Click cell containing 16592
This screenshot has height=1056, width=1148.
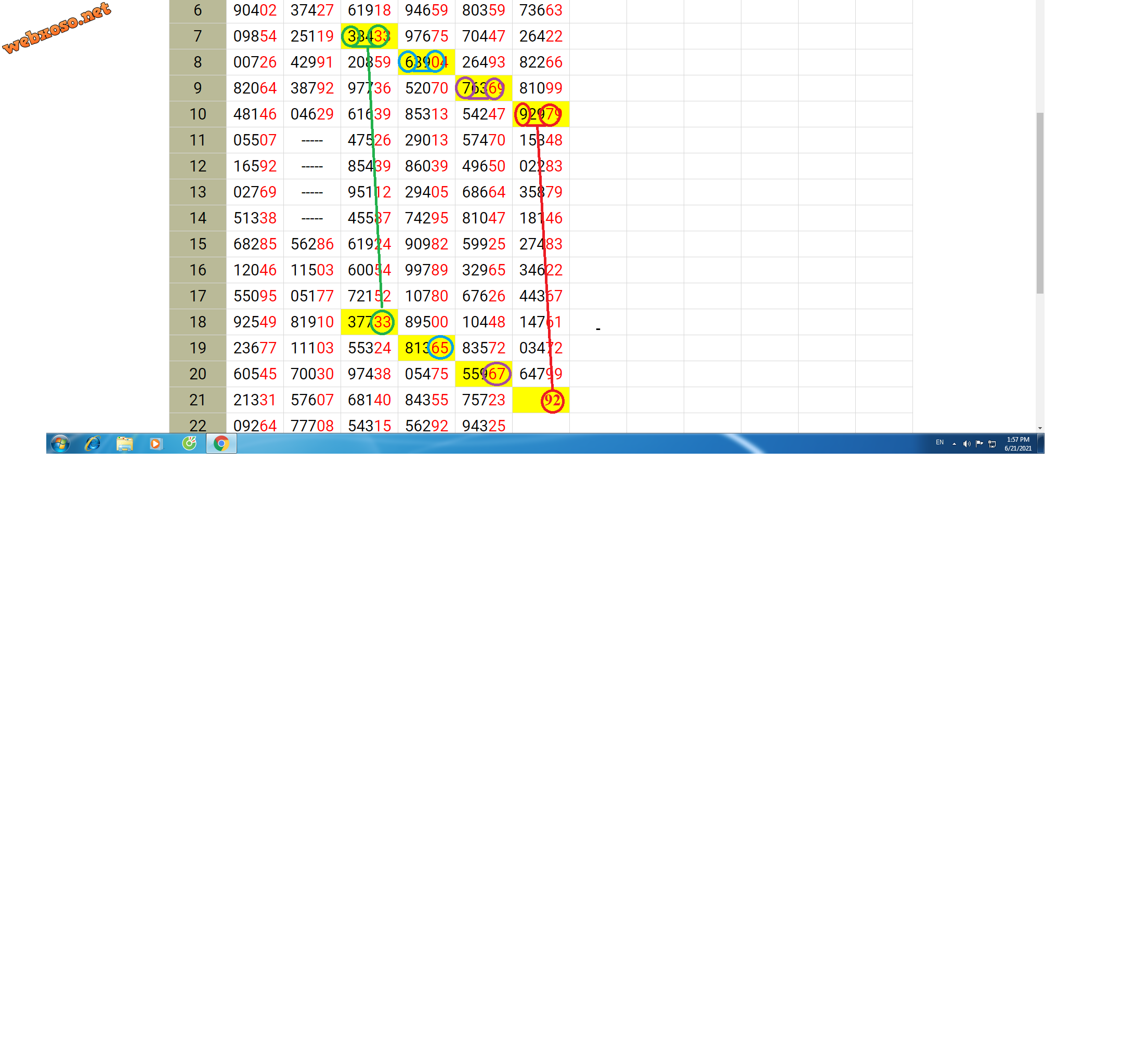pos(255,166)
